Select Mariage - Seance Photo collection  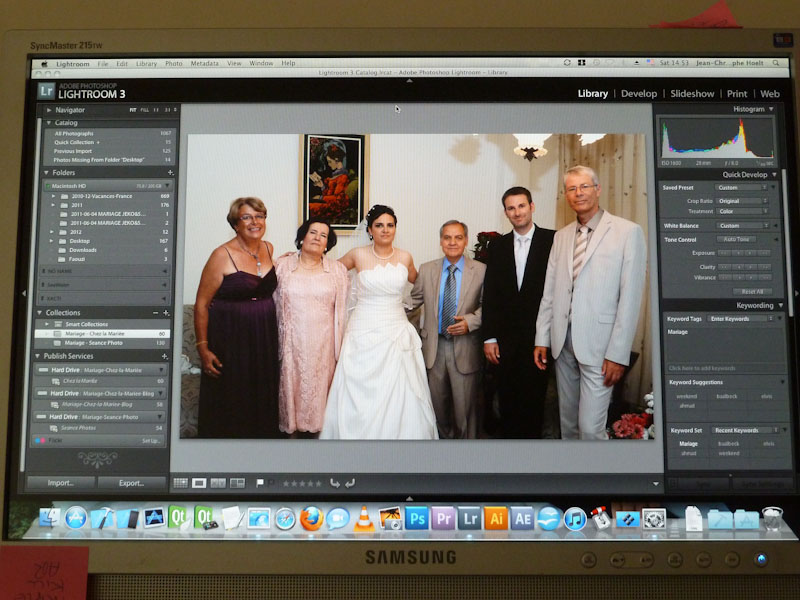[x=102, y=343]
